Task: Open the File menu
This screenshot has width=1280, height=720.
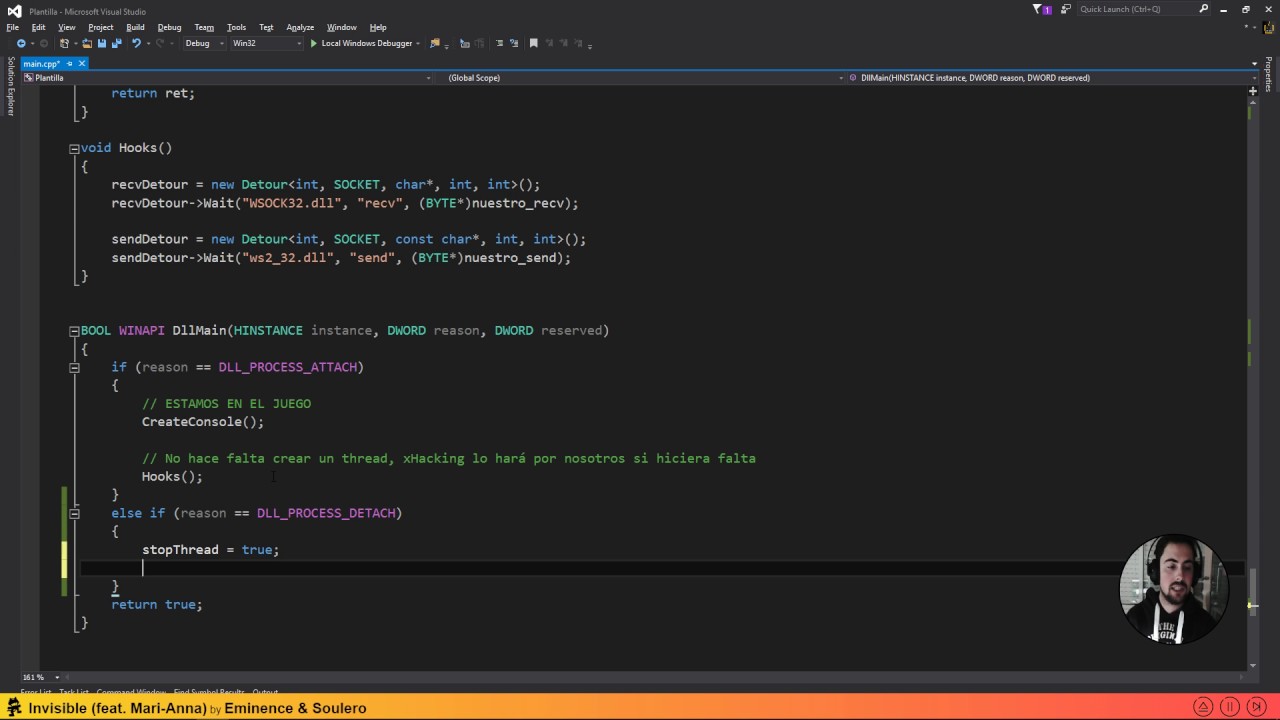Action: (x=13, y=27)
